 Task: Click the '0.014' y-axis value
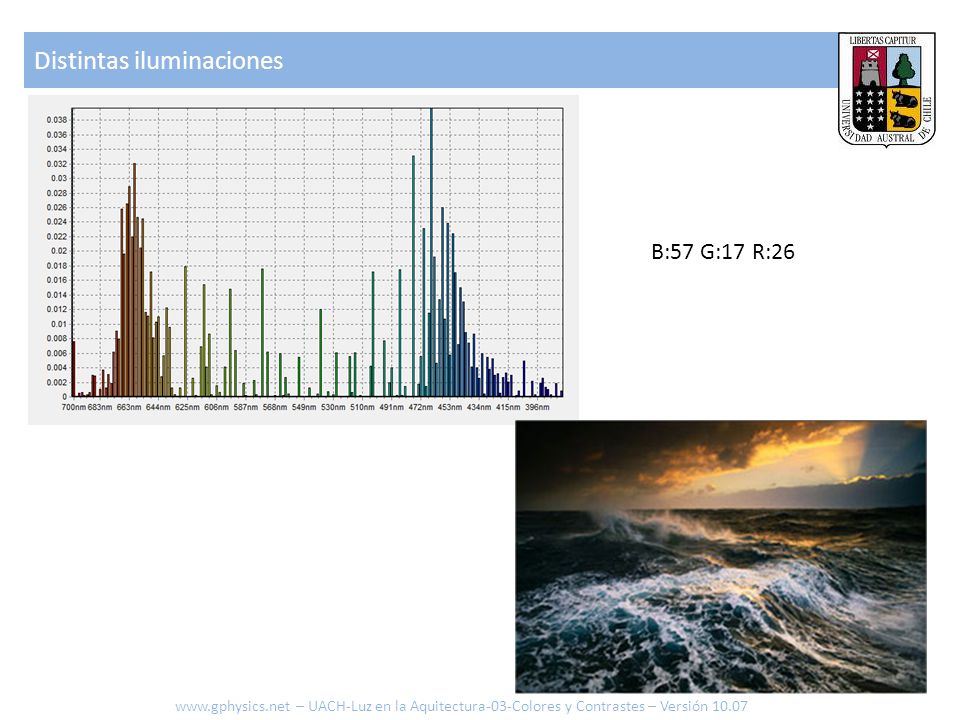pyautogui.click(x=57, y=295)
